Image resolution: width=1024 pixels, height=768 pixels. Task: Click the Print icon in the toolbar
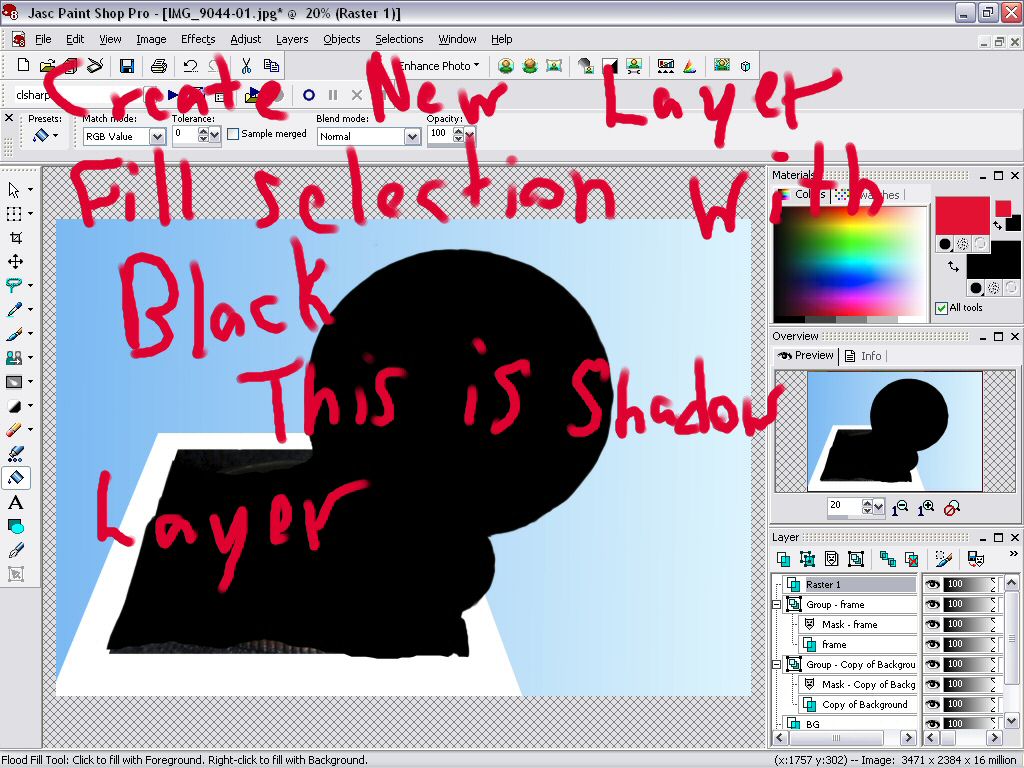pyautogui.click(x=158, y=66)
